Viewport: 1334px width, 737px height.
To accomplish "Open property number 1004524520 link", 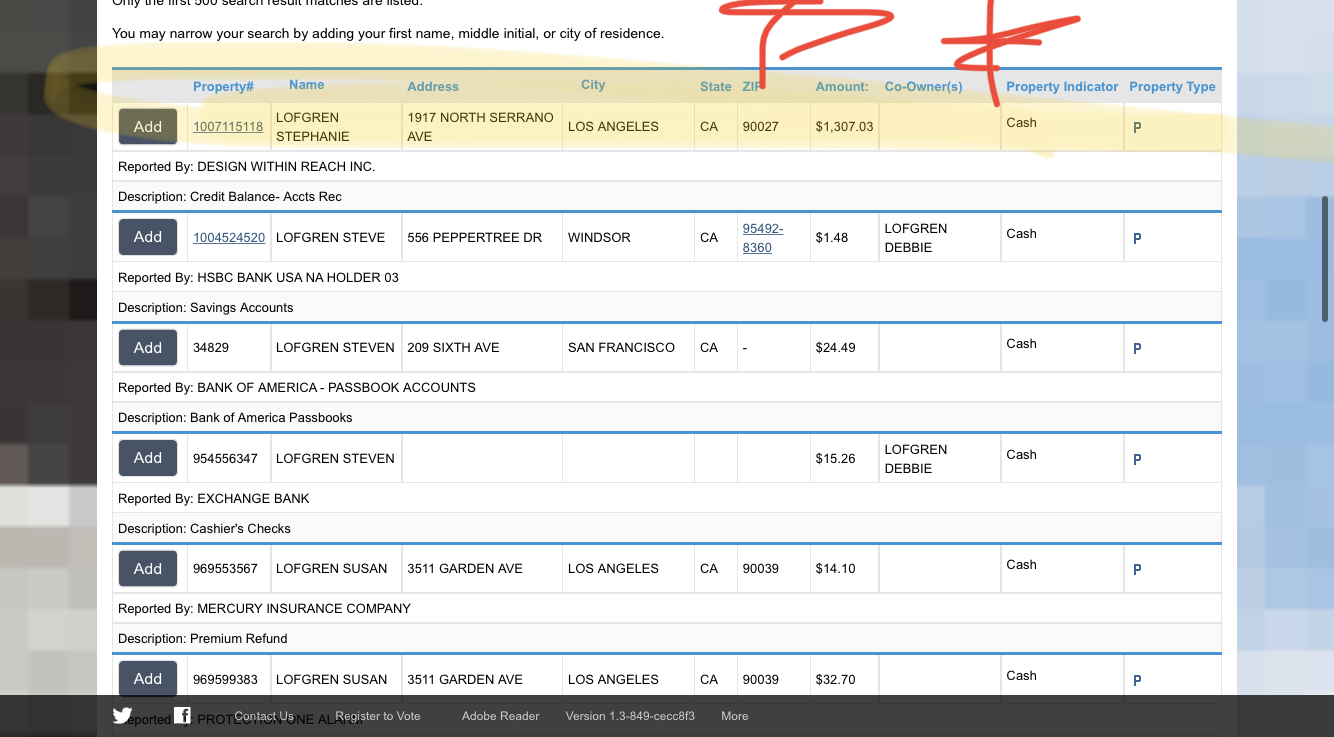I will (x=229, y=238).
